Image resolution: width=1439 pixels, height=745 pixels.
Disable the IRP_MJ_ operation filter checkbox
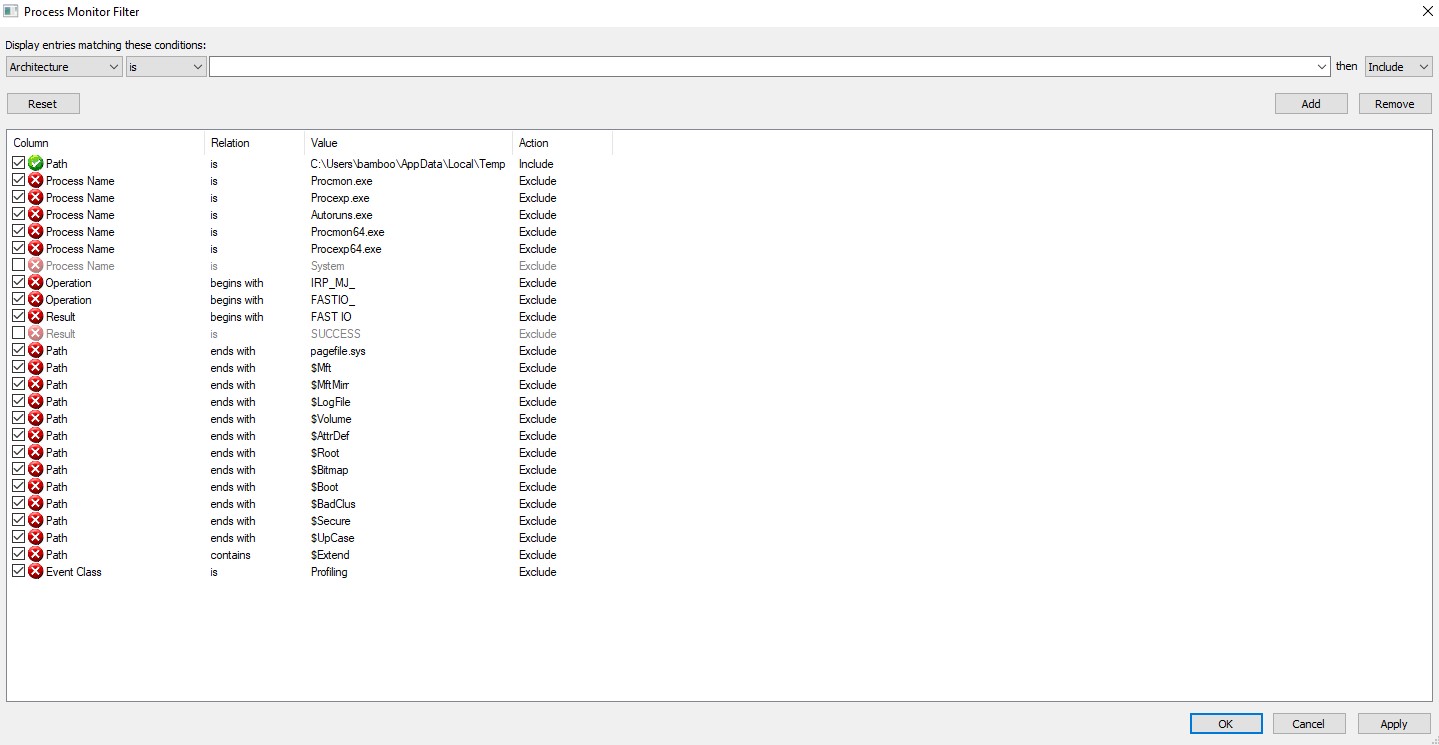pyautogui.click(x=19, y=282)
